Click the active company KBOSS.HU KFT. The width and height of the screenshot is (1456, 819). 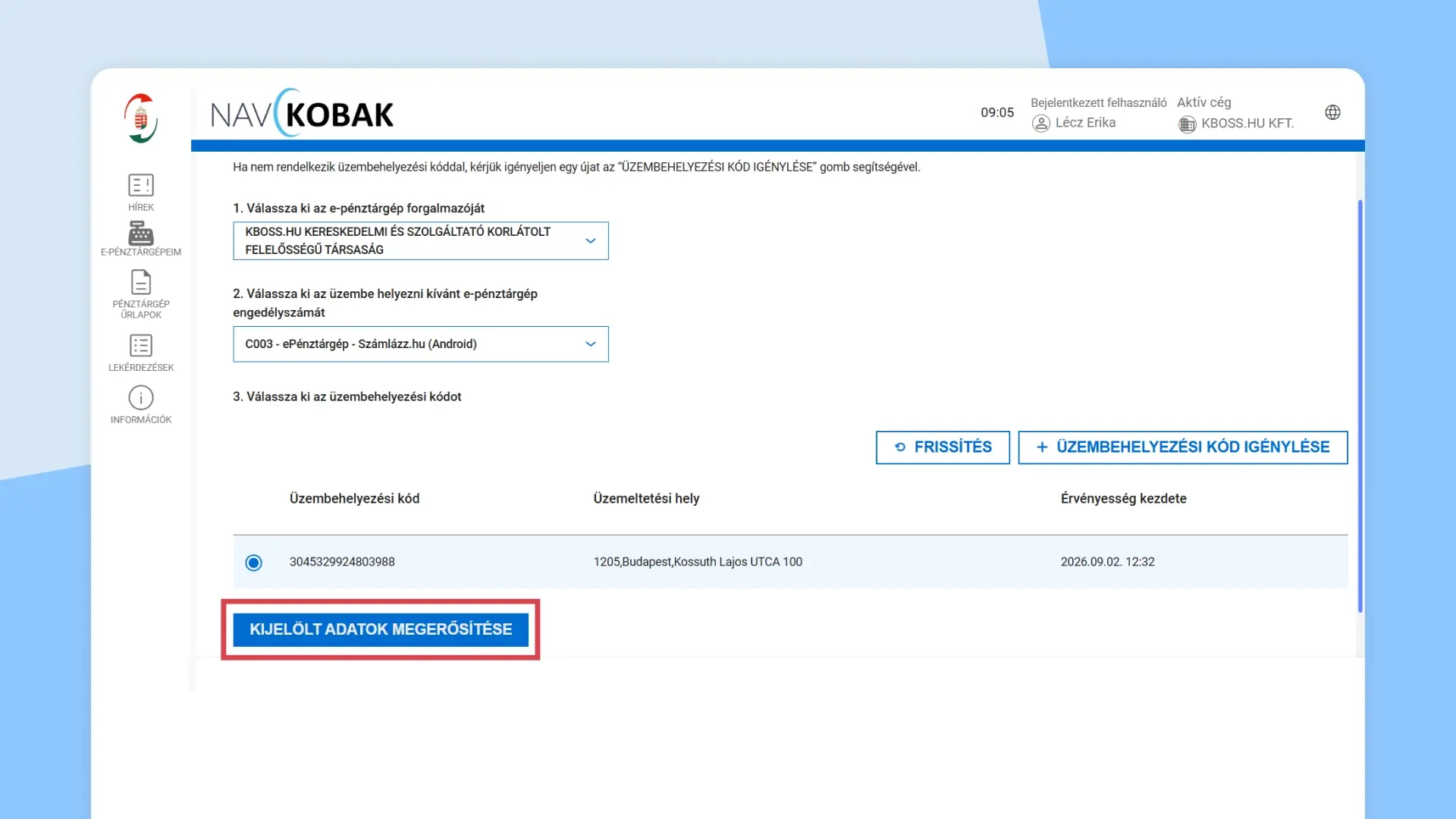(x=1247, y=124)
